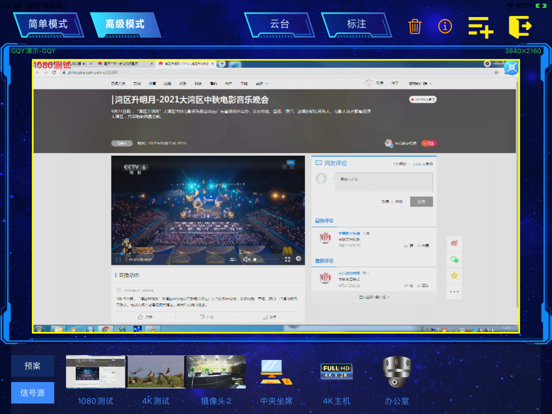This screenshot has width=552, height=414.
Task: Close the 1080测试 window with X icon
Action: click(511, 67)
